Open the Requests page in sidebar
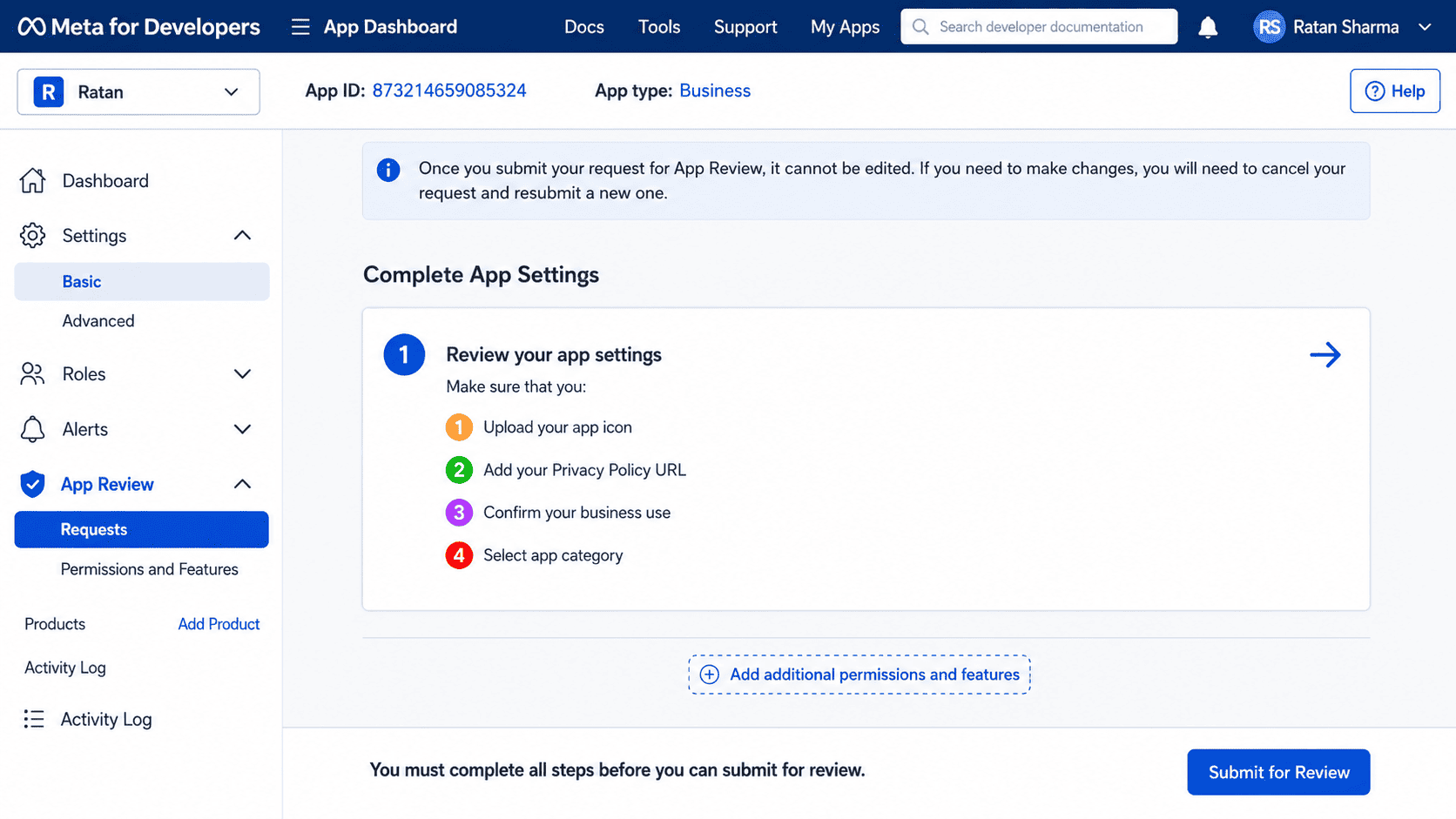 [x=142, y=529]
